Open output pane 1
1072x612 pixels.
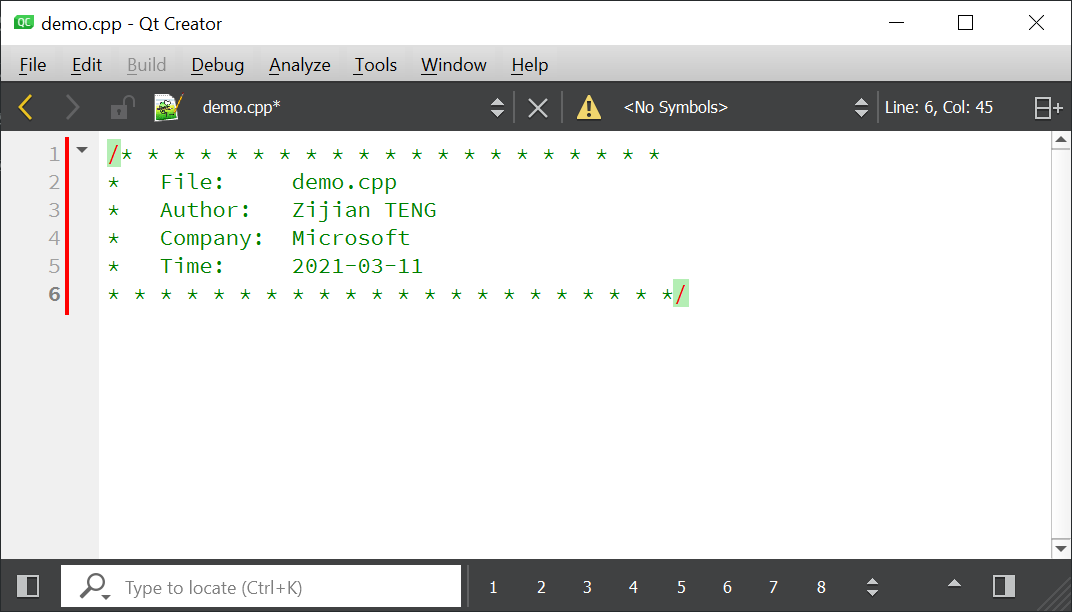(493, 587)
